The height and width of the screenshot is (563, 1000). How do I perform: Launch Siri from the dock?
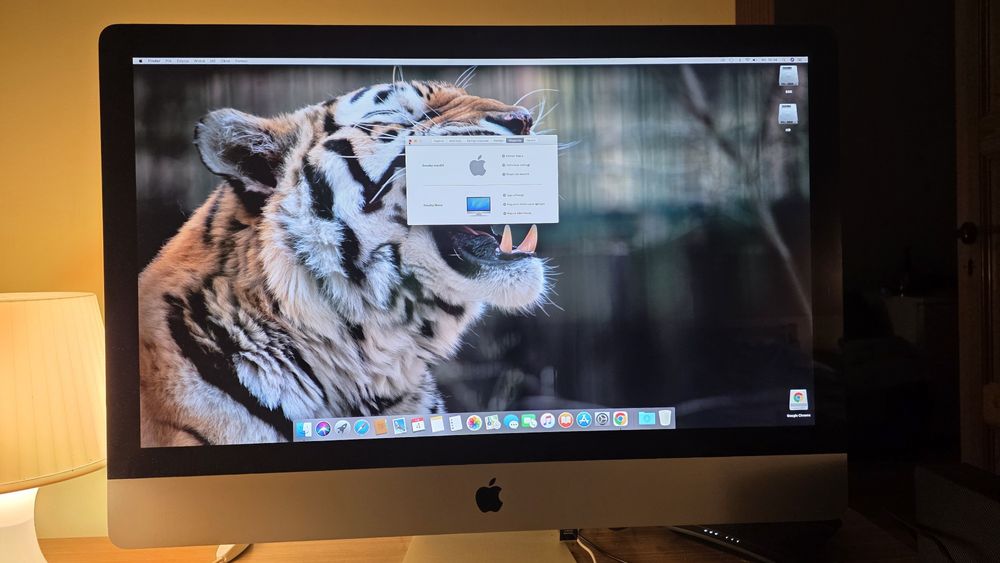[323, 428]
